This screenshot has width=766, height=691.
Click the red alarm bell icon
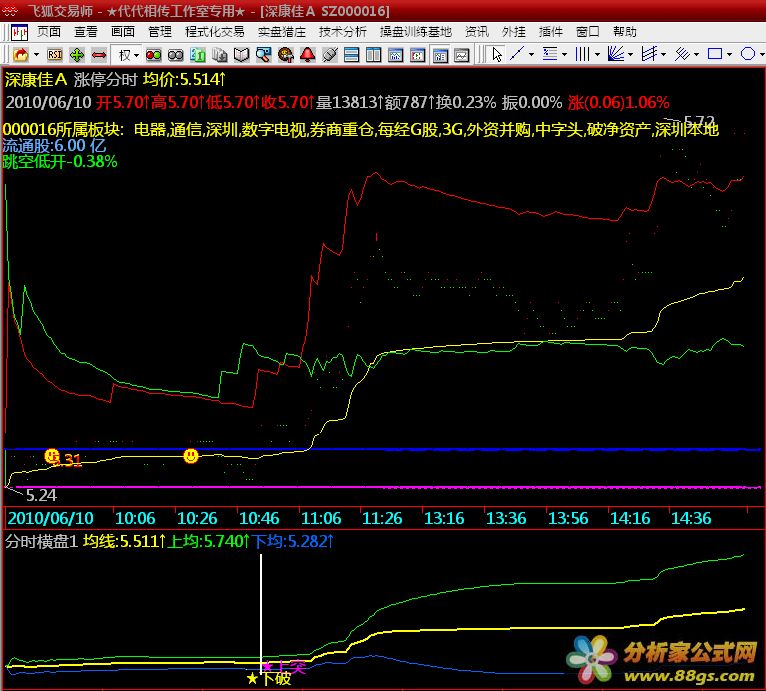(x=307, y=54)
